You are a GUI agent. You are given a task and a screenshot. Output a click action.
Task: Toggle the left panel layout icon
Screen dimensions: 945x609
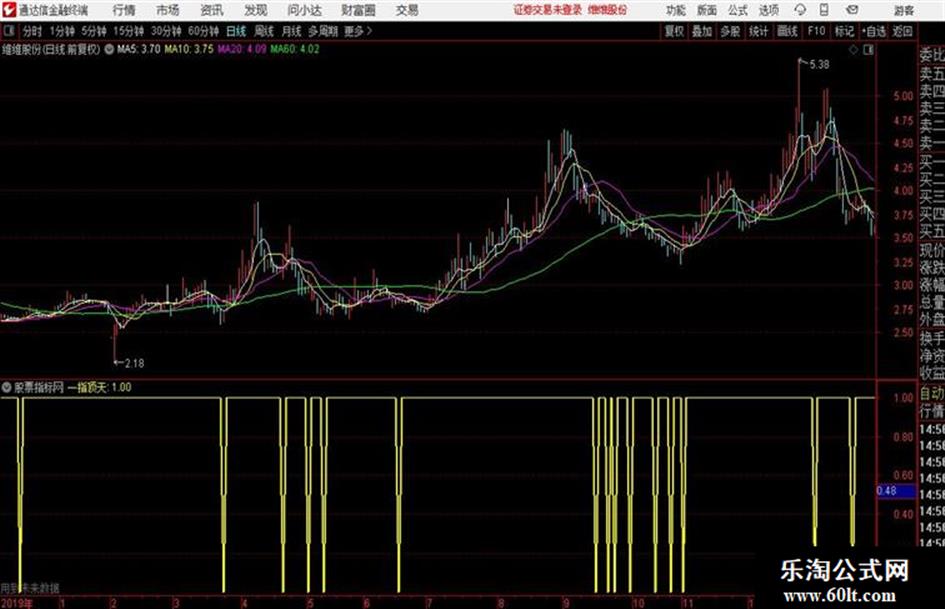point(8,31)
